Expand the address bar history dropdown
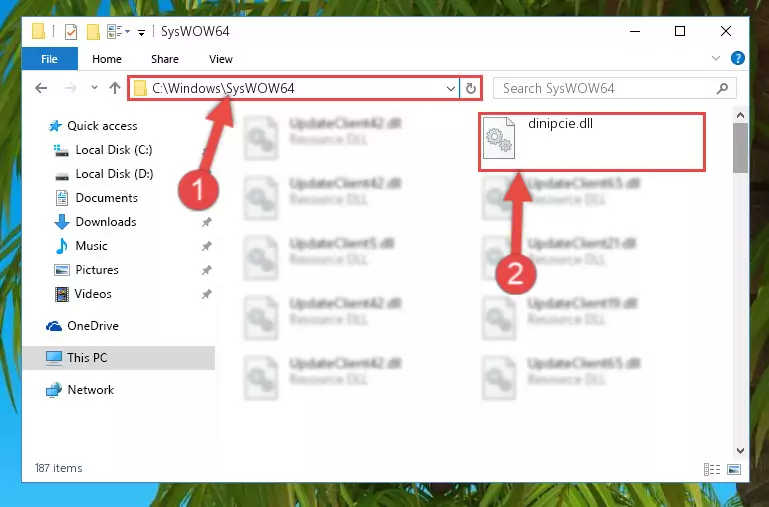 [451, 89]
